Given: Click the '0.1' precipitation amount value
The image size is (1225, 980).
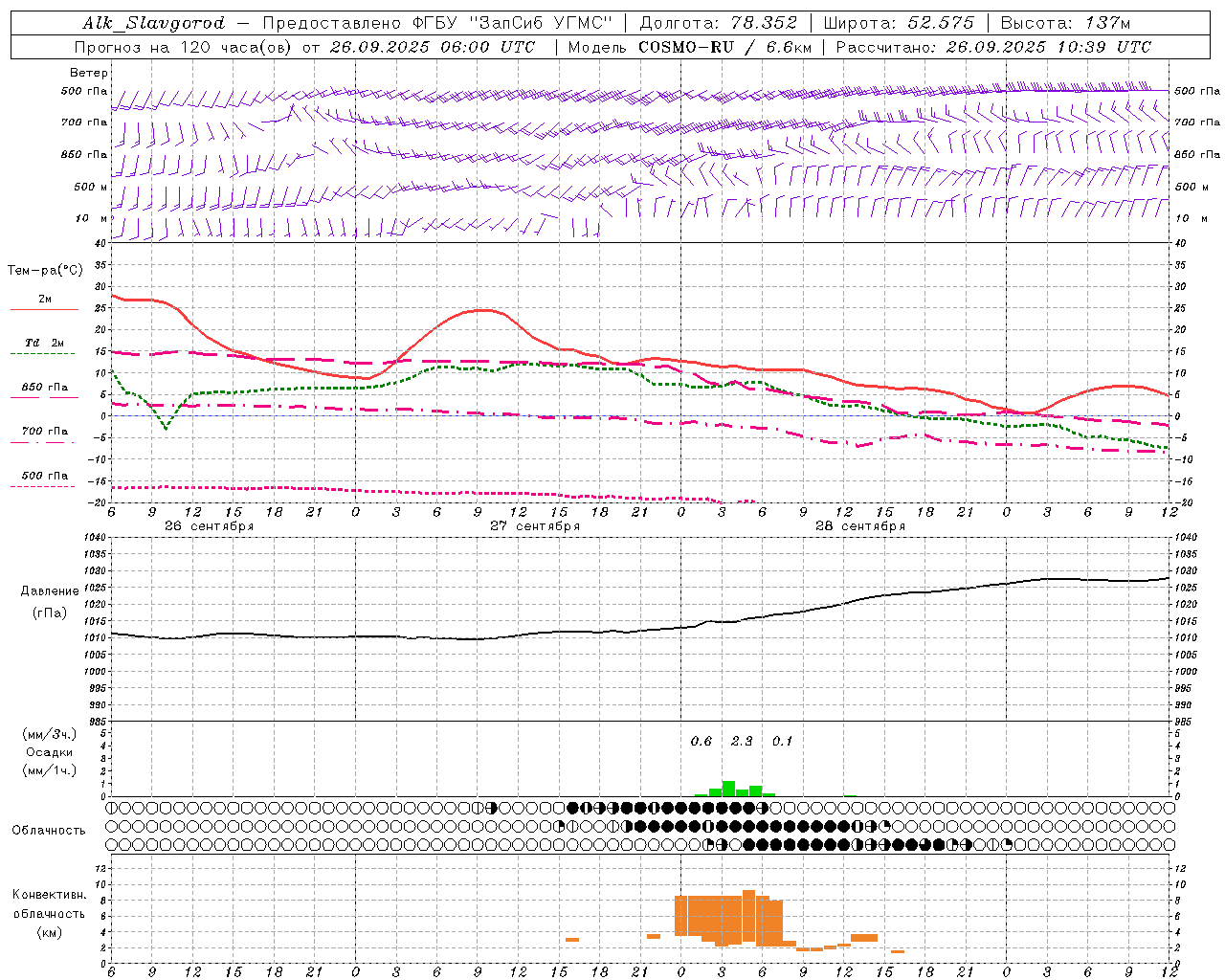Looking at the screenshot, I should pos(782,742).
